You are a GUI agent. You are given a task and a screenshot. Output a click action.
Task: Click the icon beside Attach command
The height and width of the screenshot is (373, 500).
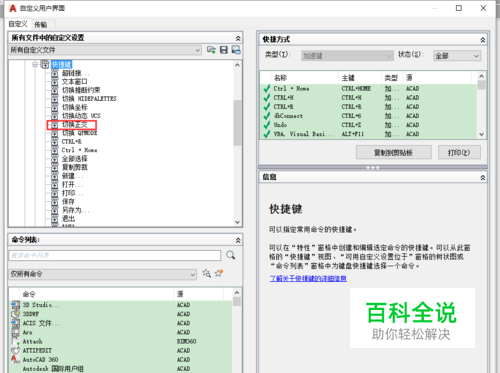(x=15, y=341)
